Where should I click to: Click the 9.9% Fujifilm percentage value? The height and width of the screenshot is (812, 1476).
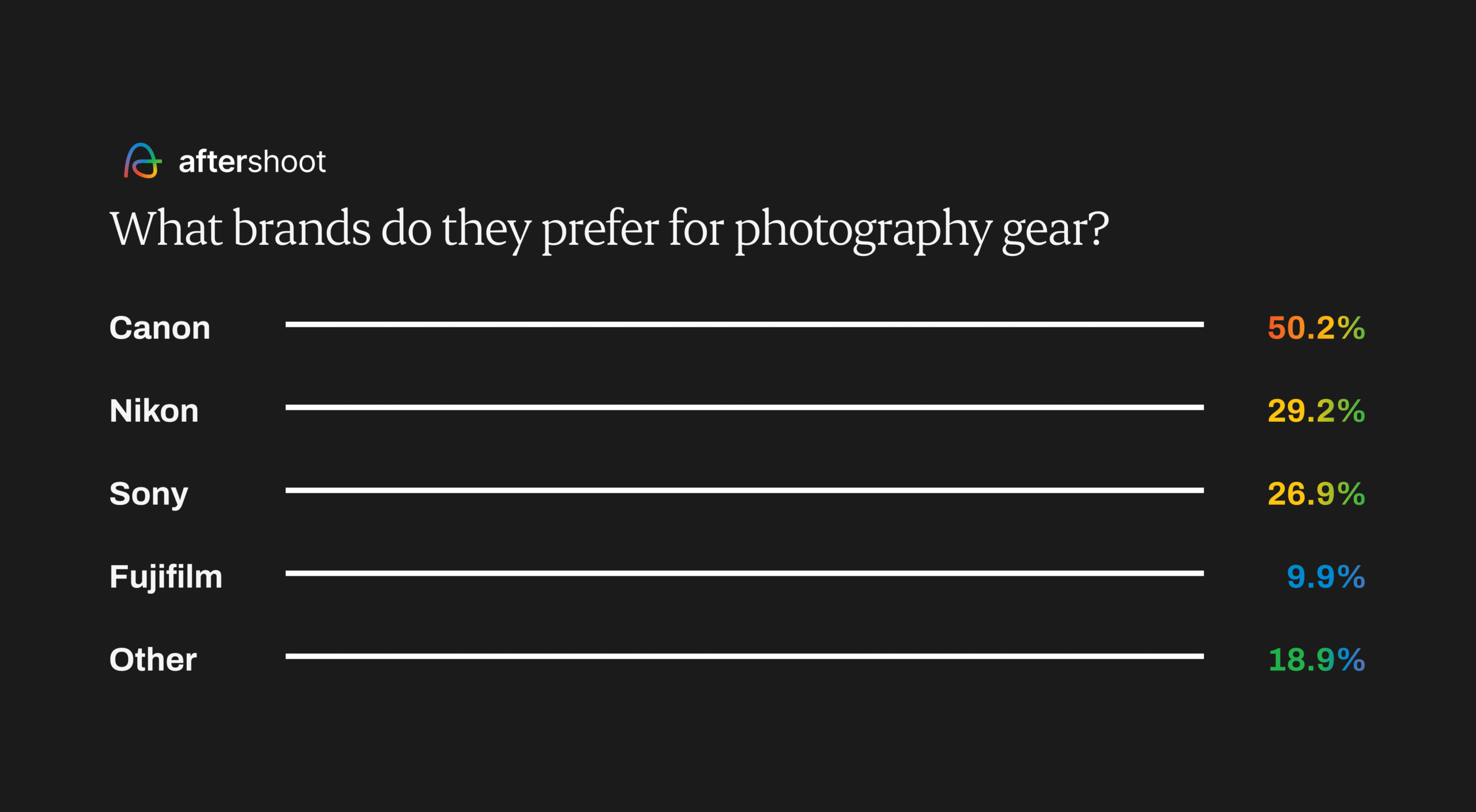[1326, 577]
